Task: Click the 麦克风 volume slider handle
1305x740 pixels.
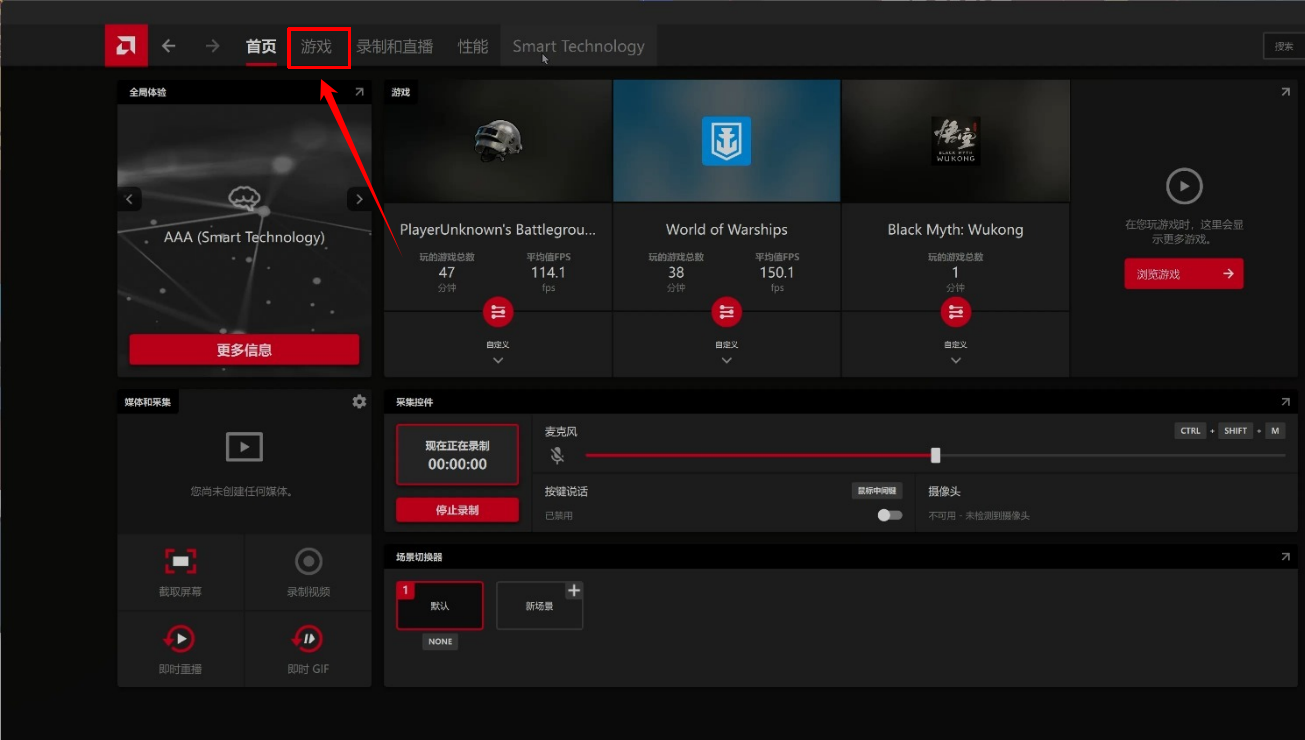Action: pos(935,455)
